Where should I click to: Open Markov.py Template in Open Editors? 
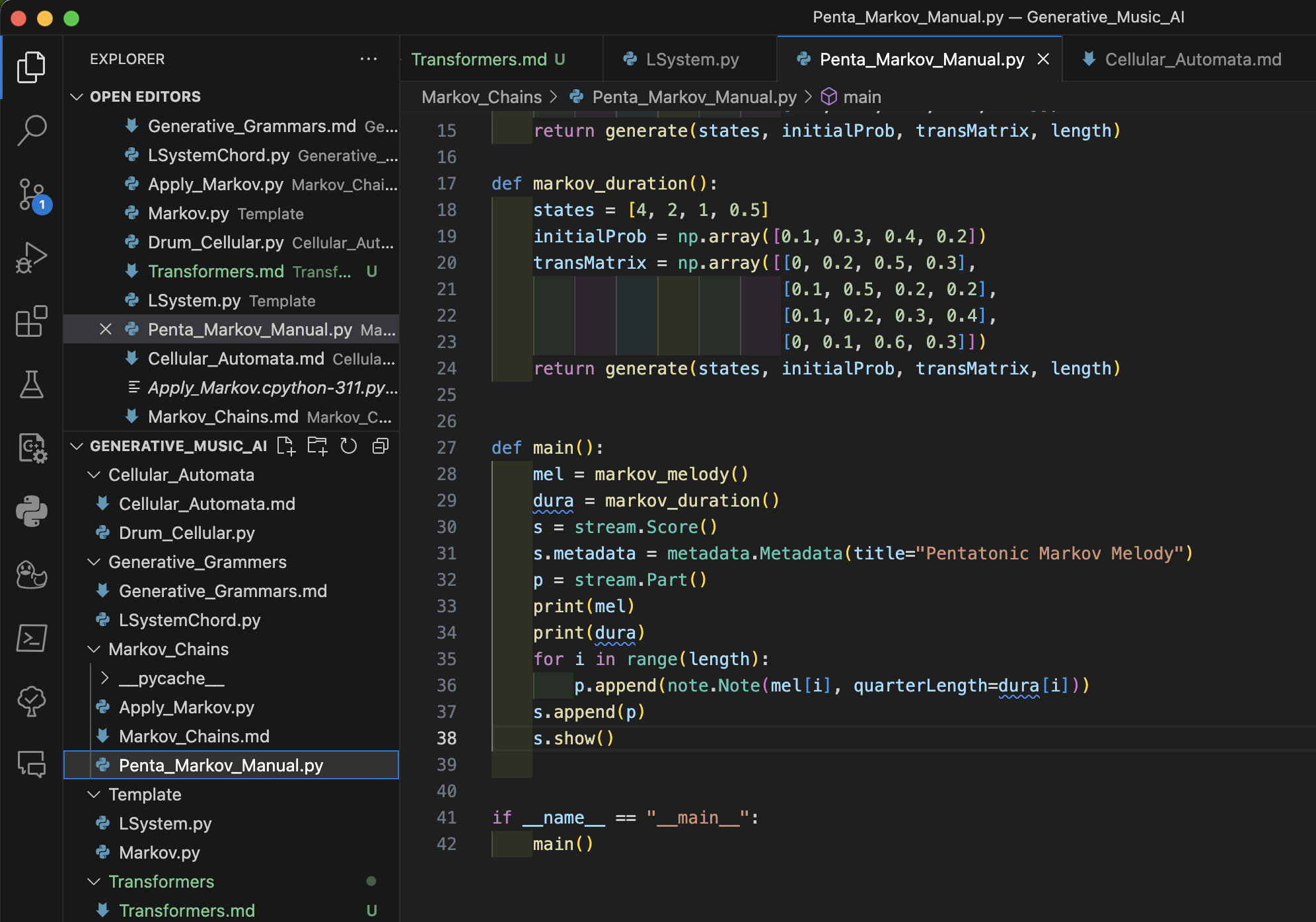click(x=231, y=213)
